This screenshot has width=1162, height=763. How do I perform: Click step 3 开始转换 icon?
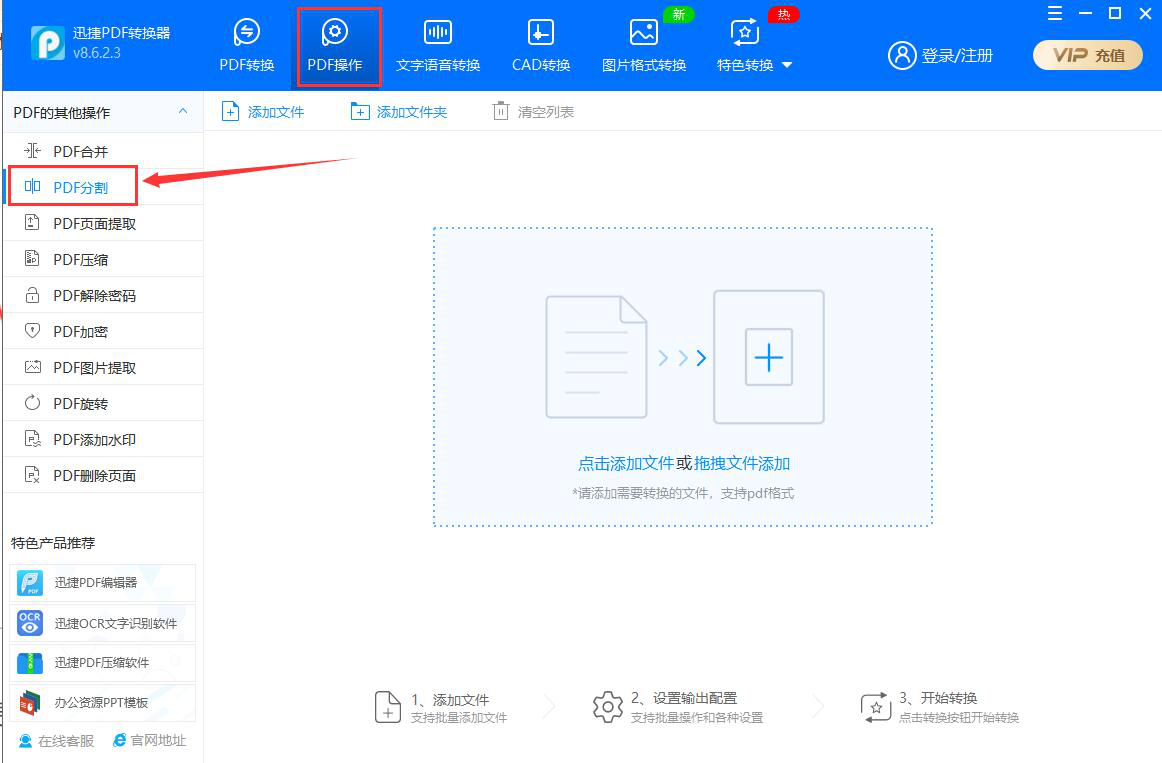(x=875, y=707)
